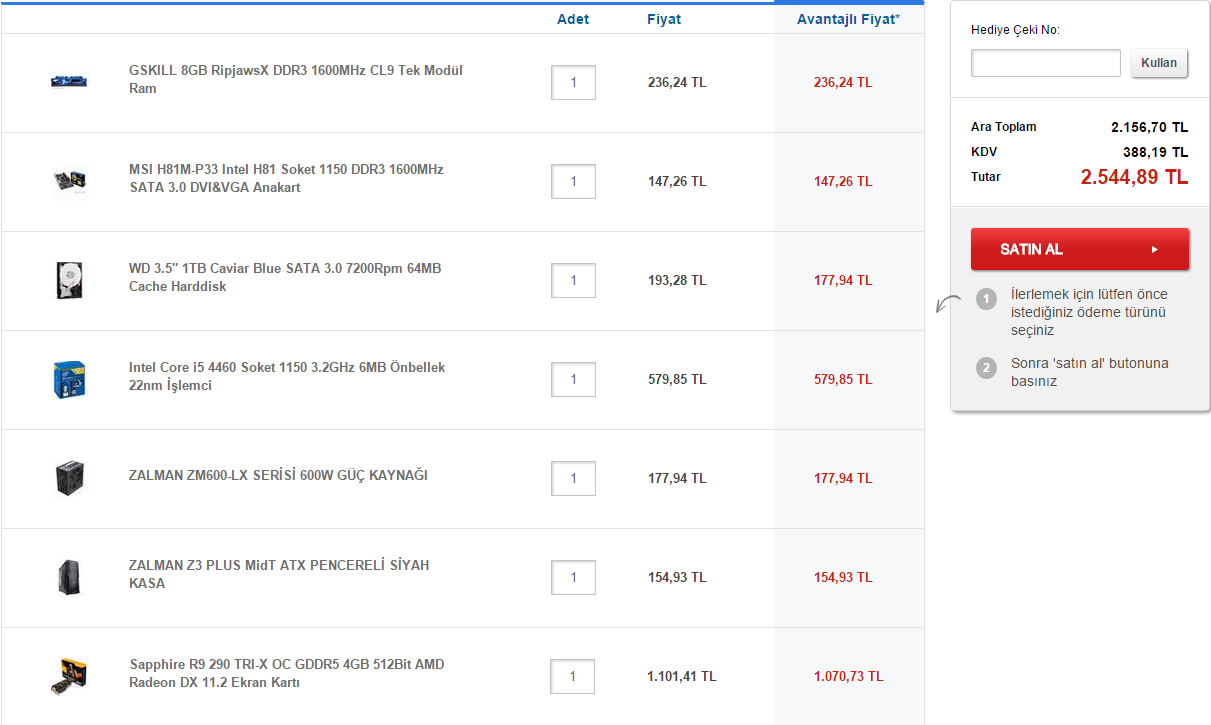The width and height of the screenshot is (1211, 725).
Task: Click the red 177,94 TL price for WD harddisk
Action: pos(843,281)
